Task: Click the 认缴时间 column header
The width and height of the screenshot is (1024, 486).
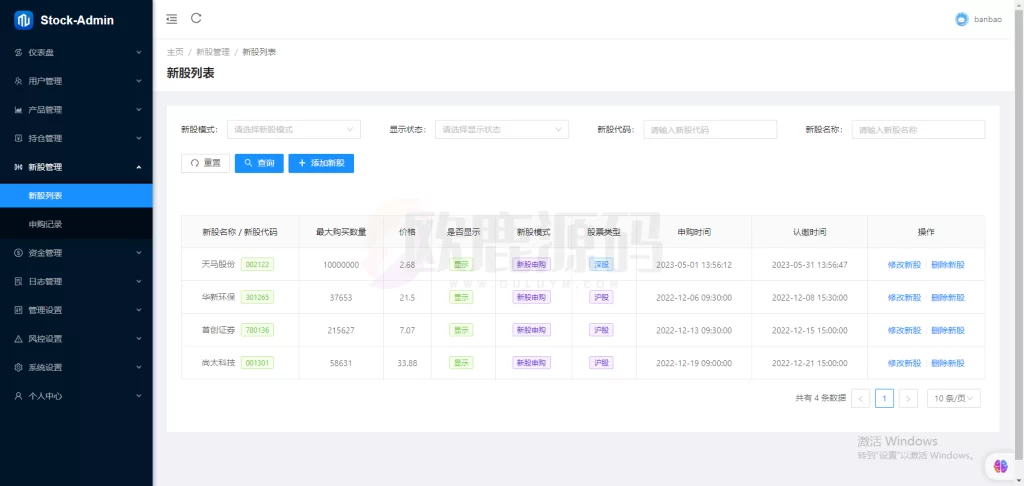Action: [x=809, y=232]
